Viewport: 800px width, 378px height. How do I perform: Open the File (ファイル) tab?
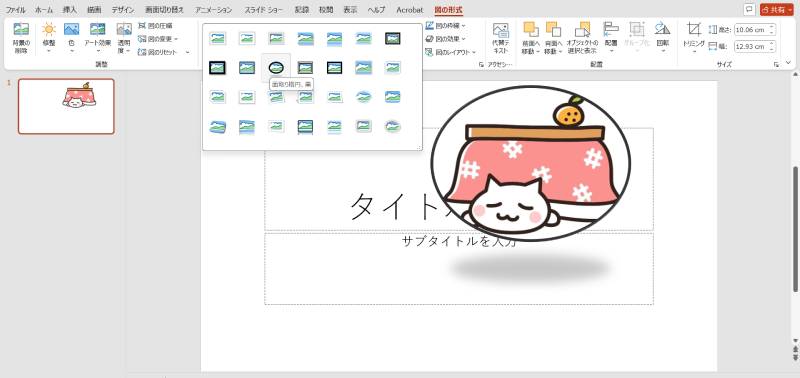[x=15, y=10]
